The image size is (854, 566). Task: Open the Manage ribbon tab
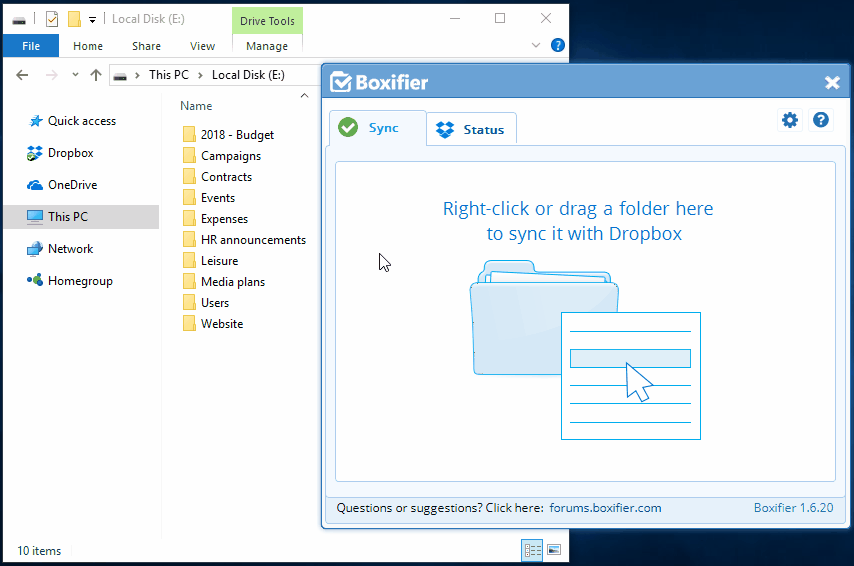pyautogui.click(x=267, y=46)
